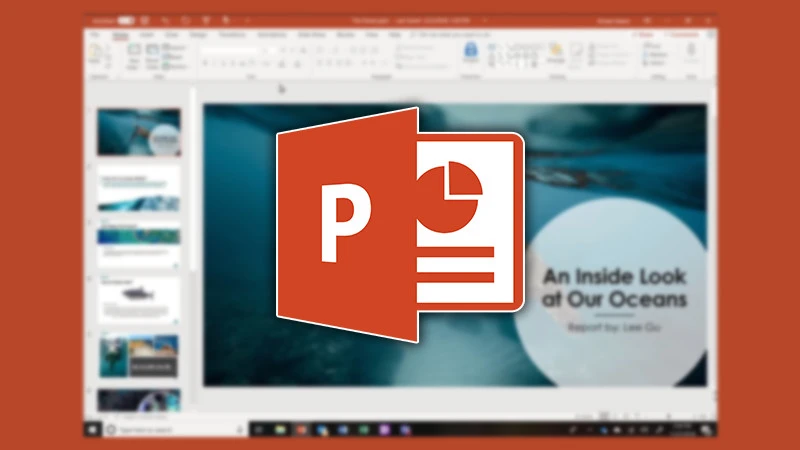This screenshot has width=800, height=450.
Task: Open Excel from the taskbar
Action: pyautogui.click(x=363, y=430)
